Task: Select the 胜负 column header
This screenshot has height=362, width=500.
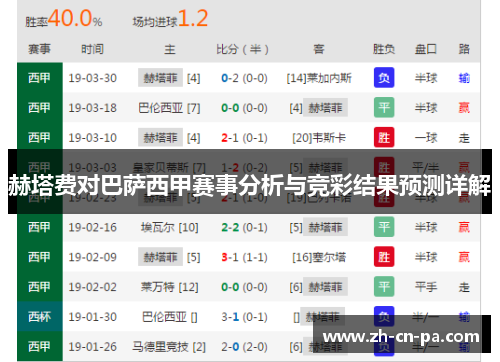Action: pos(384,49)
